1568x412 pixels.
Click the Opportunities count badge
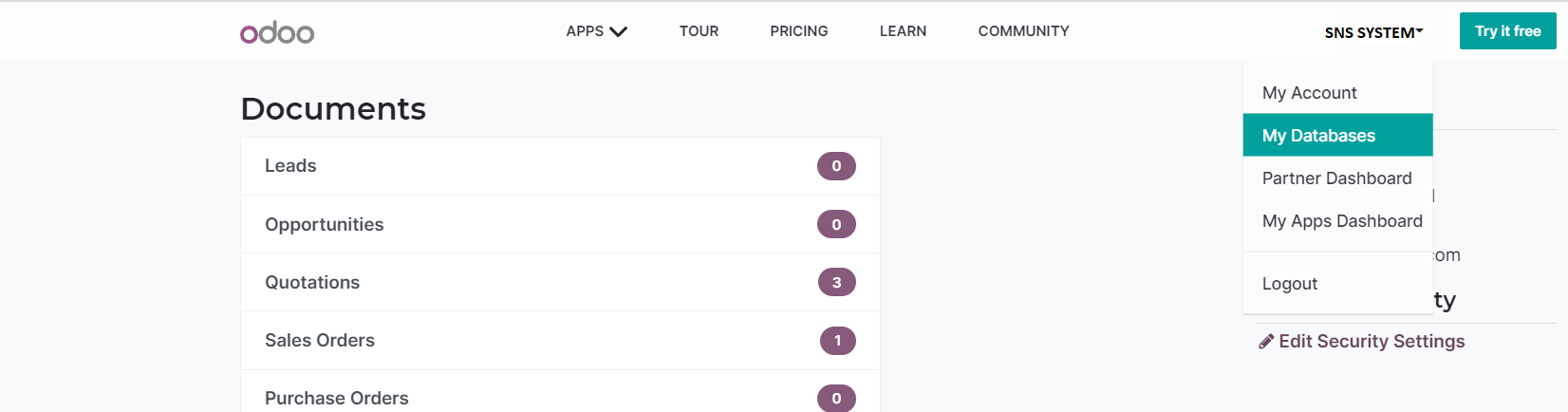[x=836, y=225]
